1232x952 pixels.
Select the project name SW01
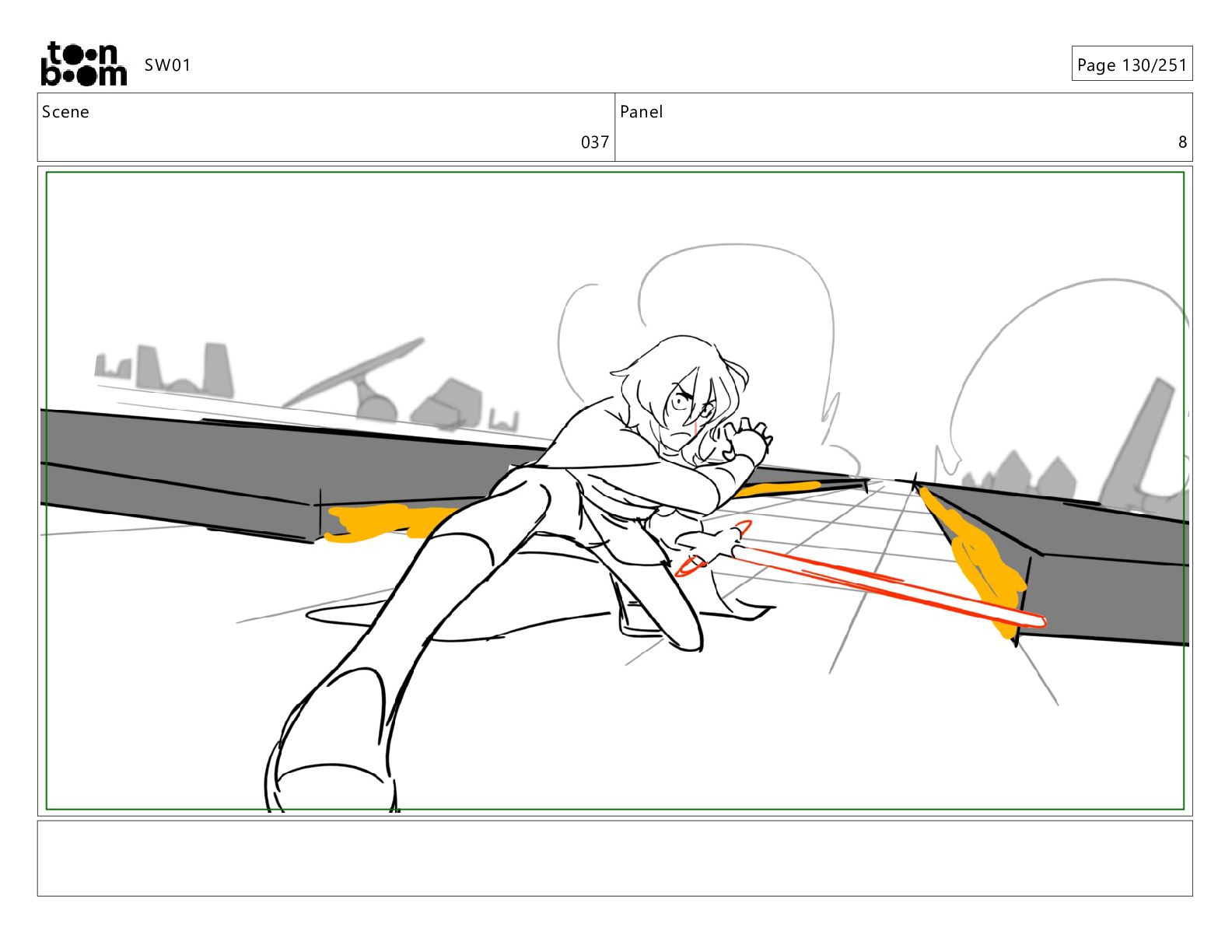[x=167, y=65]
